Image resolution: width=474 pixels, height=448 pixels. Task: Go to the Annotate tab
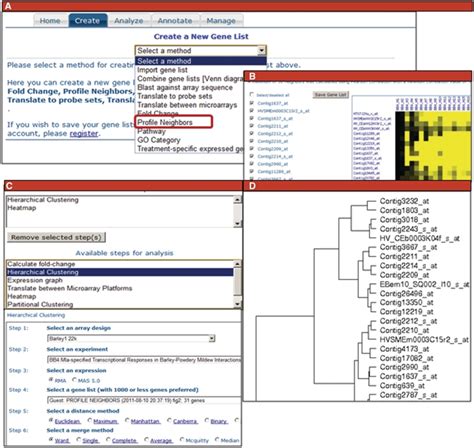175,21
